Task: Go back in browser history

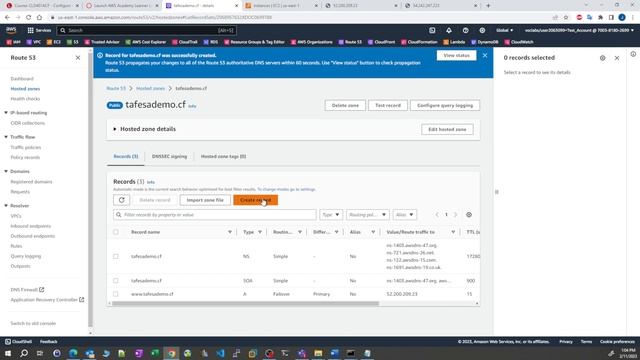Action: click(7, 18)
